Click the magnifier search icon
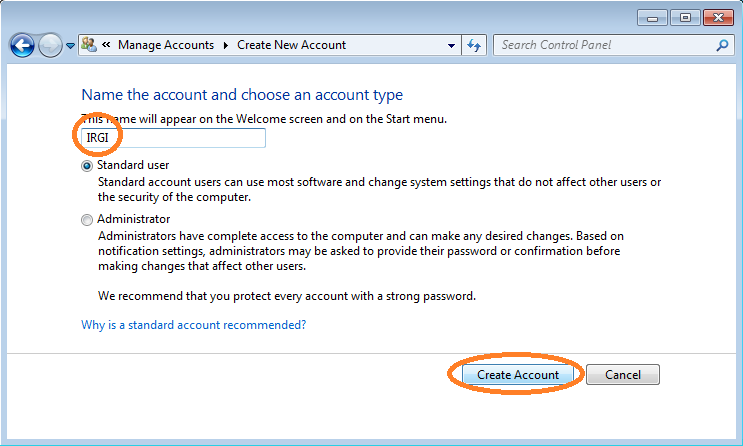The height and width of the screenshot is (446, 743). (722, 45)
